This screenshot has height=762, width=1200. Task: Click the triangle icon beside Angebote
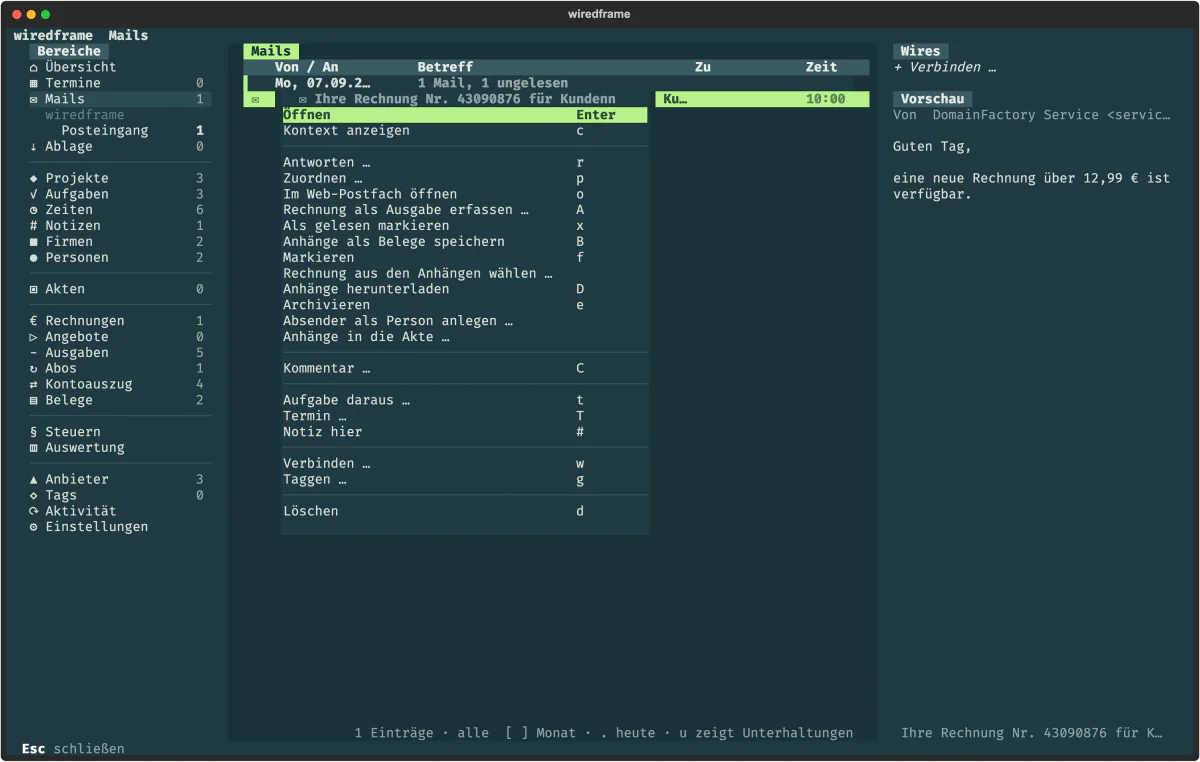(34, 337)
